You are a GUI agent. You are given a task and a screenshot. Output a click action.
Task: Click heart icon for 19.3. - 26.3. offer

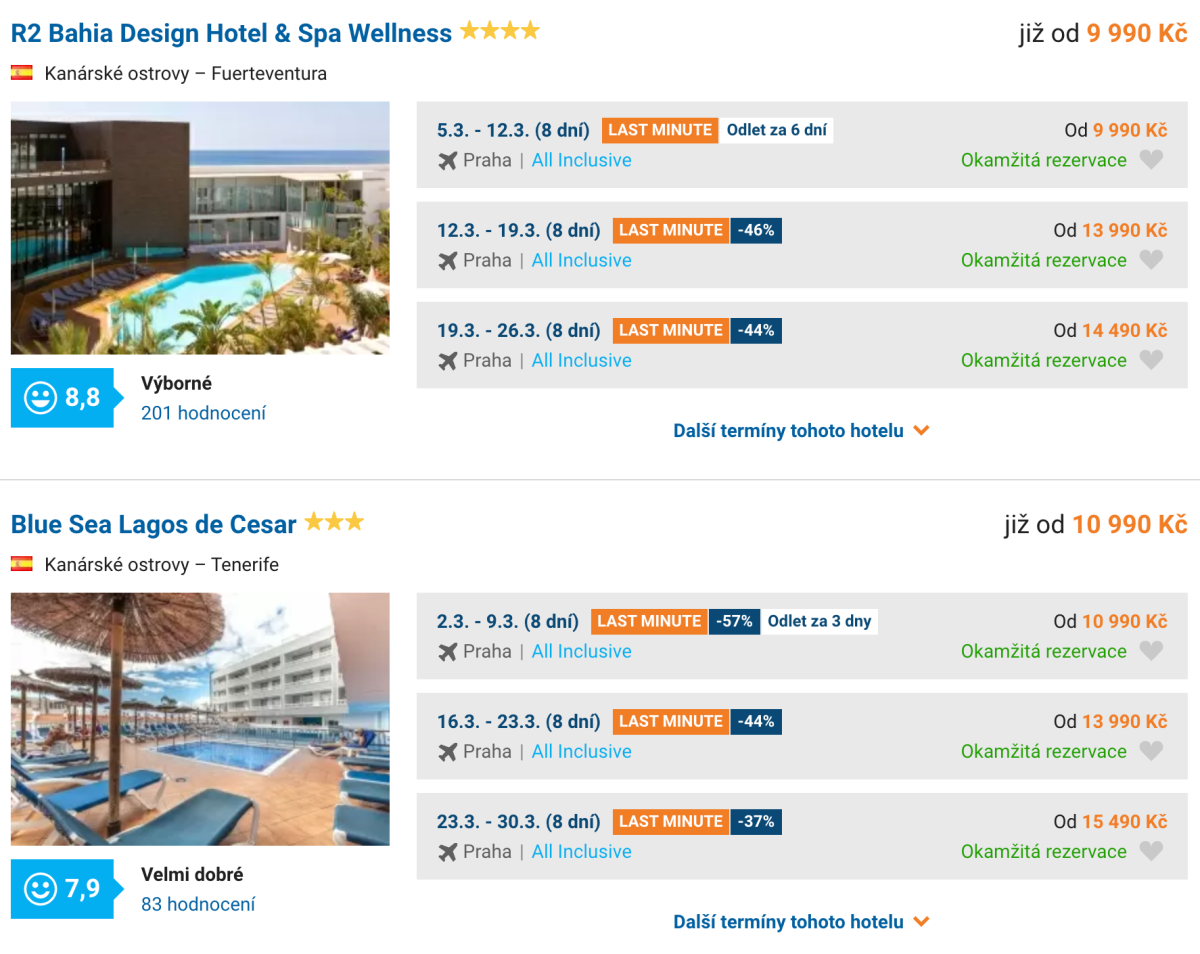tap(1151, 360)
